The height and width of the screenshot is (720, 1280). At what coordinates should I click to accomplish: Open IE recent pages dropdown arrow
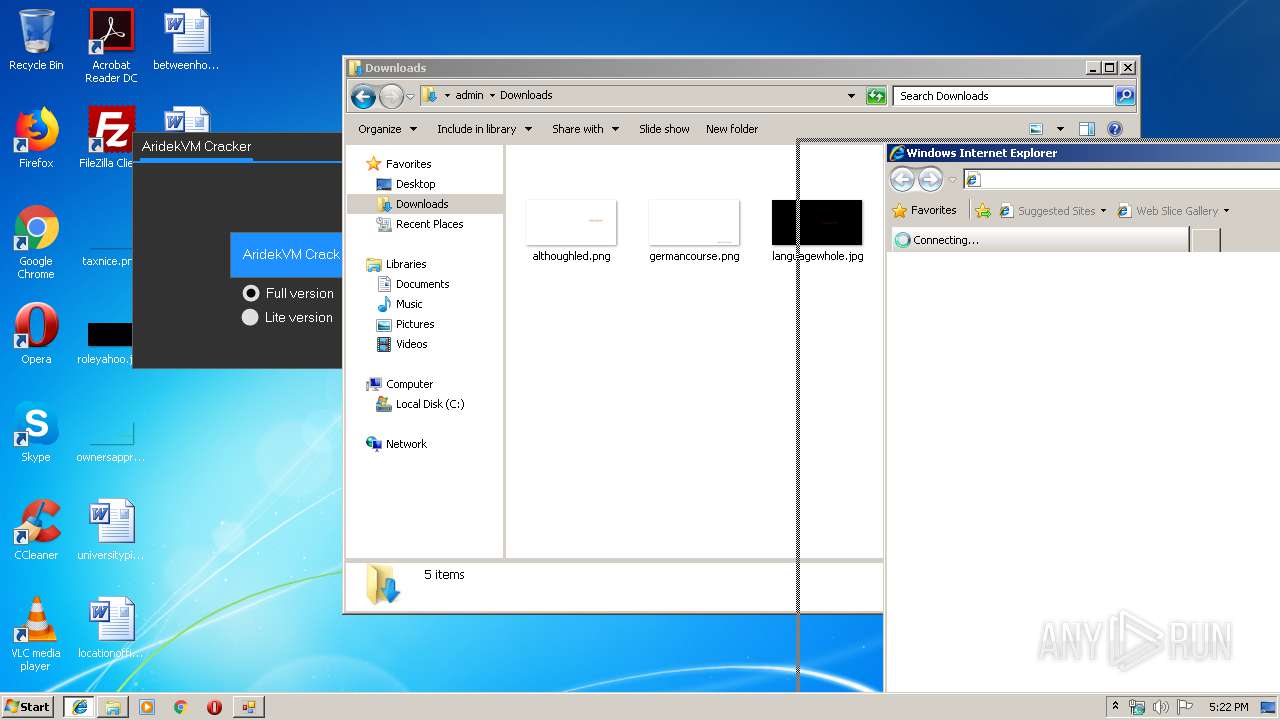(952, 181)
